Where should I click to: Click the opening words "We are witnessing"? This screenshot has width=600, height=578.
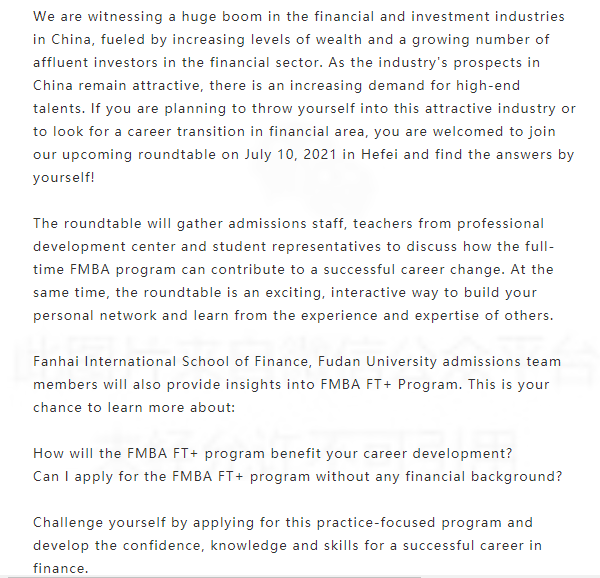93,18
